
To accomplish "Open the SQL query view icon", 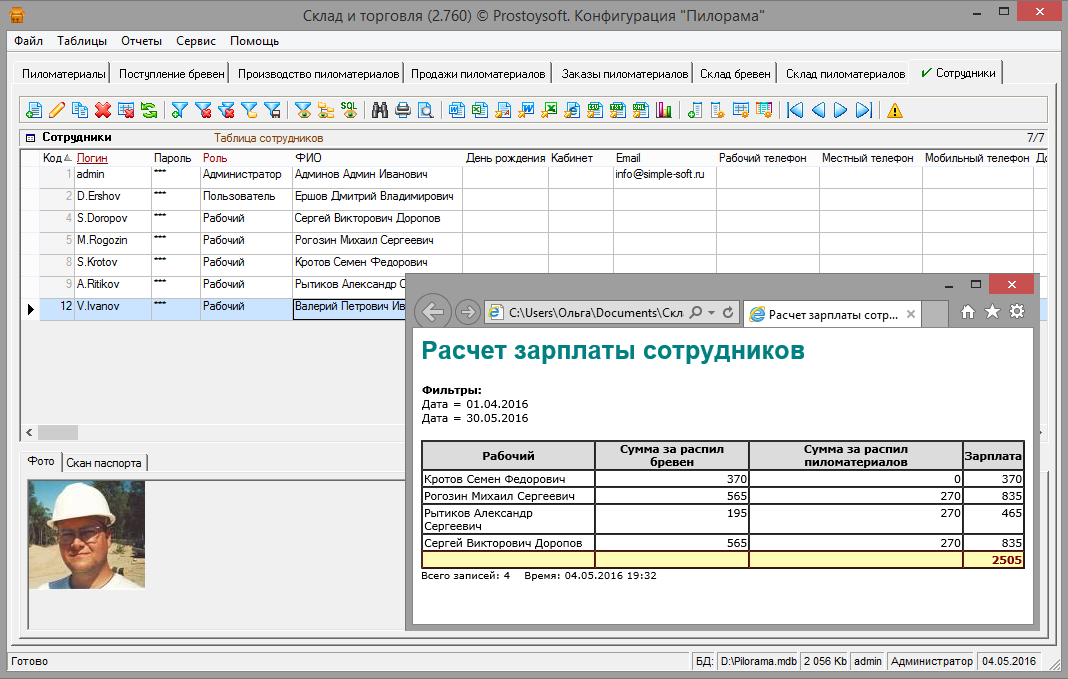I will [349, 110].
